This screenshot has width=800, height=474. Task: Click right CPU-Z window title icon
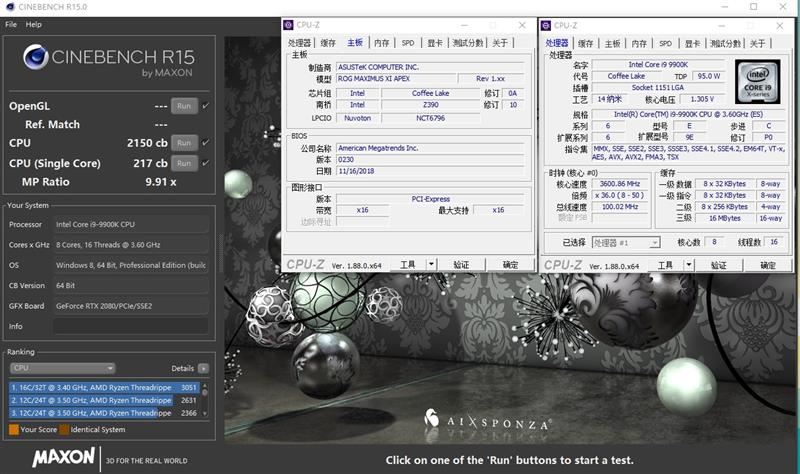tap(546, 25)
